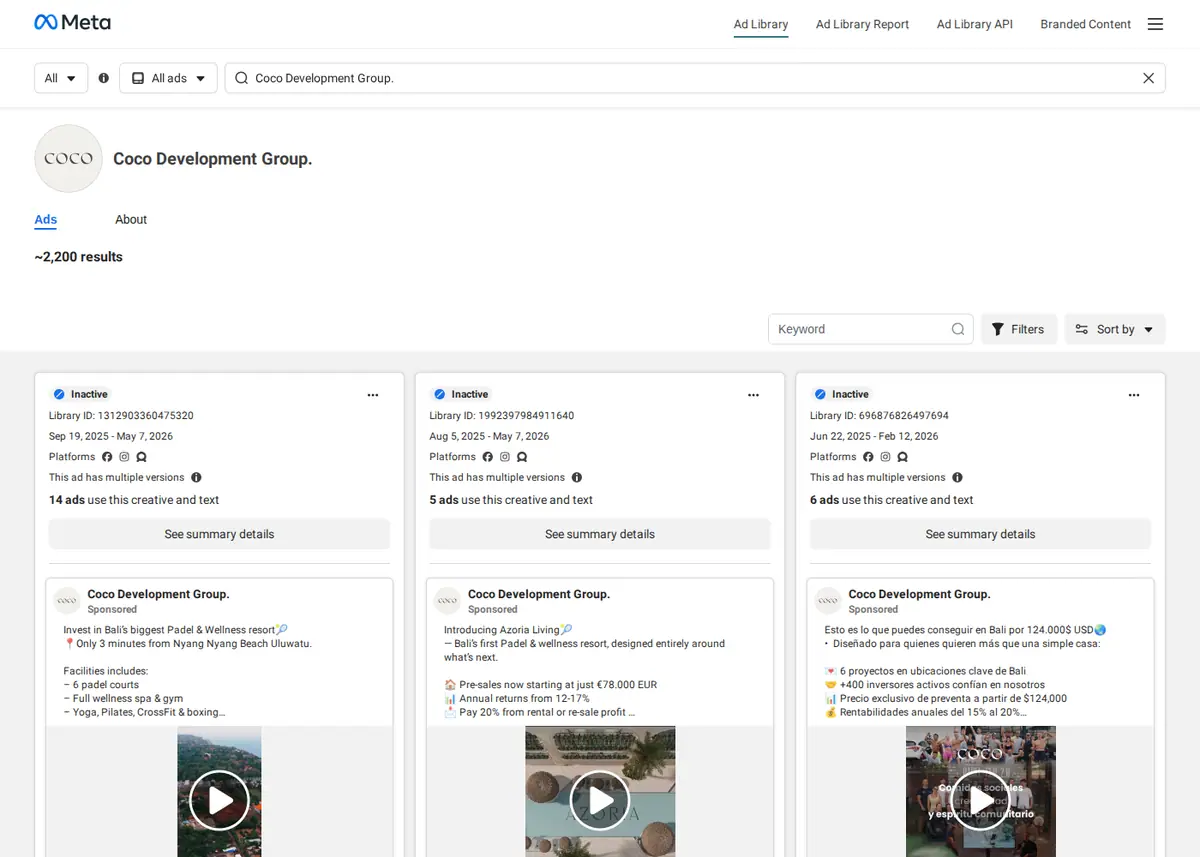Viewport: 1200px width, 857px height.
Task: Focus the Keyword input field
Action: 860,329
